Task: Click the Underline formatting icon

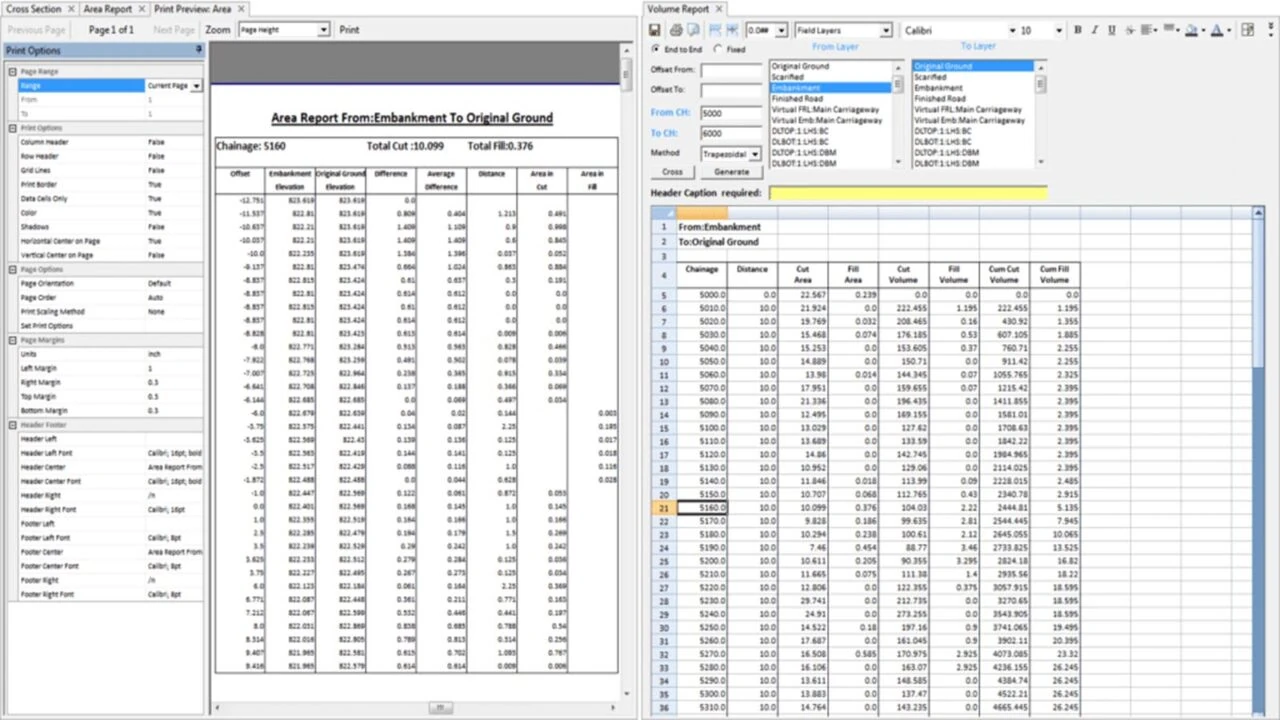Action: (x=1112, y=30)
